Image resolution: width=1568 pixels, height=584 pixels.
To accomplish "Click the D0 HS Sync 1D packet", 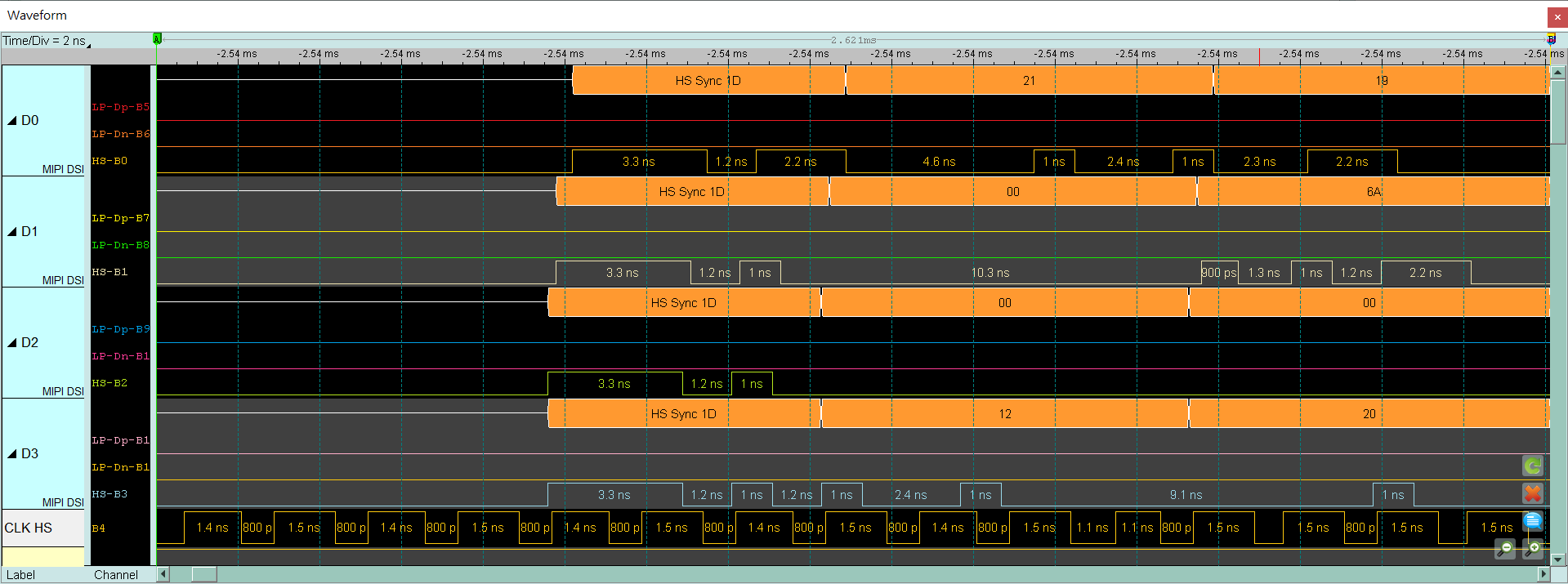I will pos(708,81).
